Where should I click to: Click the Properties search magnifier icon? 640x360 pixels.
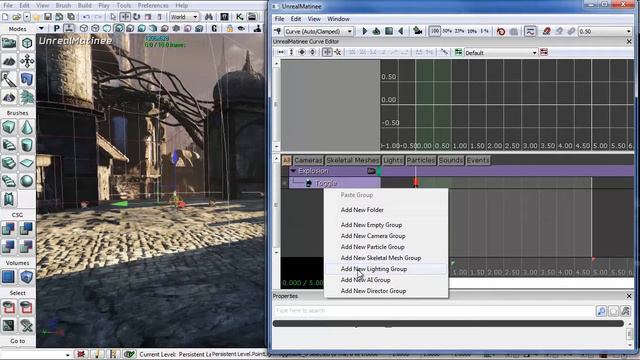pyautogui.click(x=601, y=311)
